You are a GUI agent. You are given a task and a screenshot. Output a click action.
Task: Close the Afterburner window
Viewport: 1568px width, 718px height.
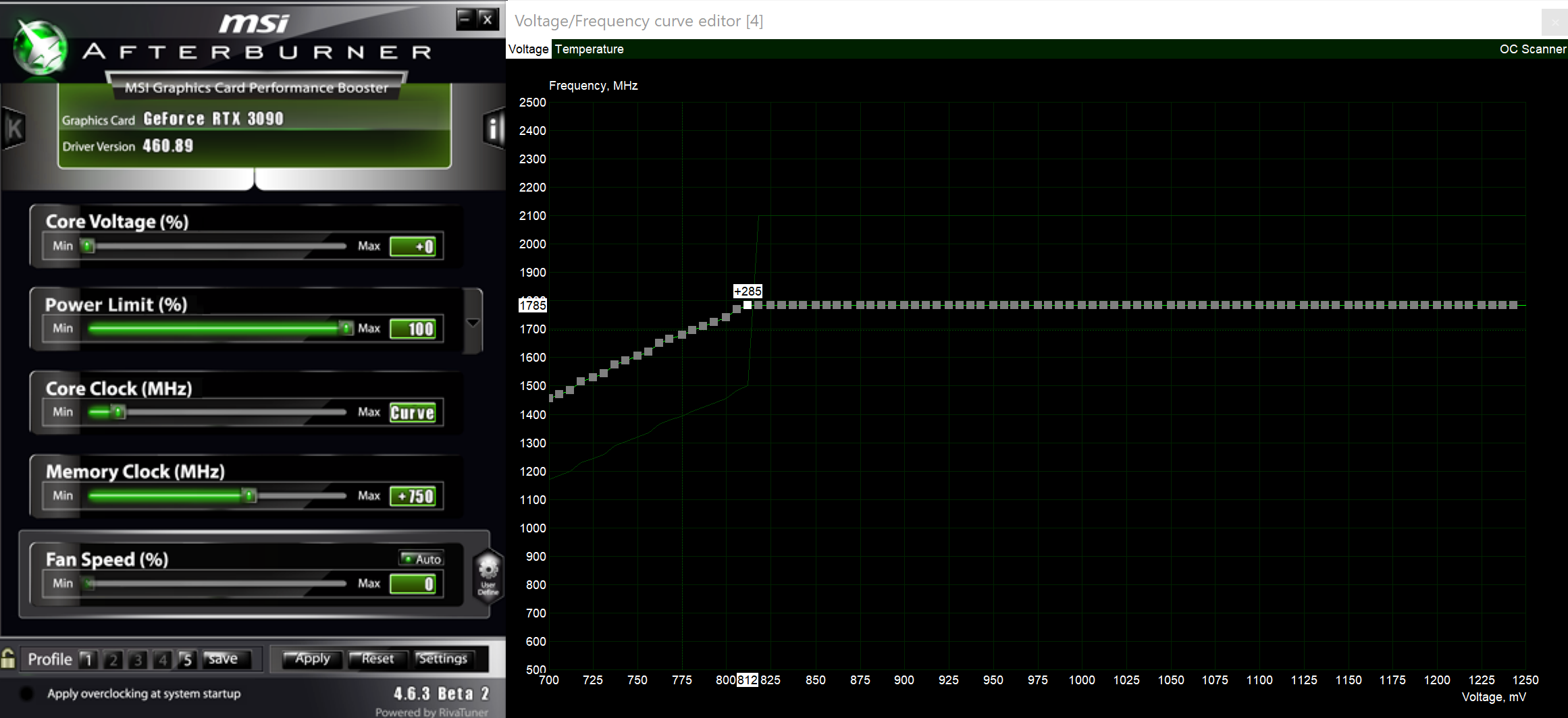[488, 20]
